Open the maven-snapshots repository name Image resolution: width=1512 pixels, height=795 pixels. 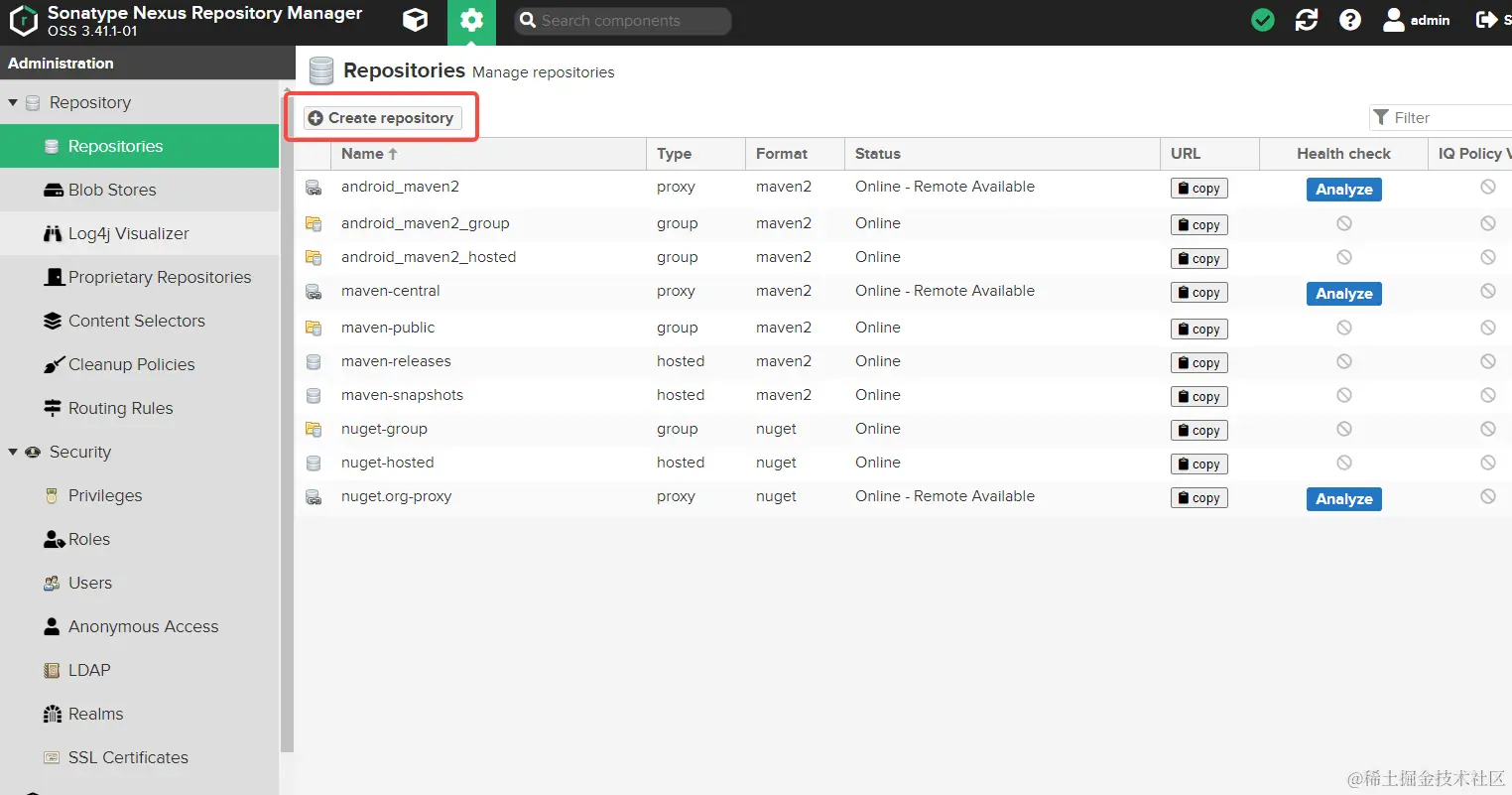(x=402, y=395)
